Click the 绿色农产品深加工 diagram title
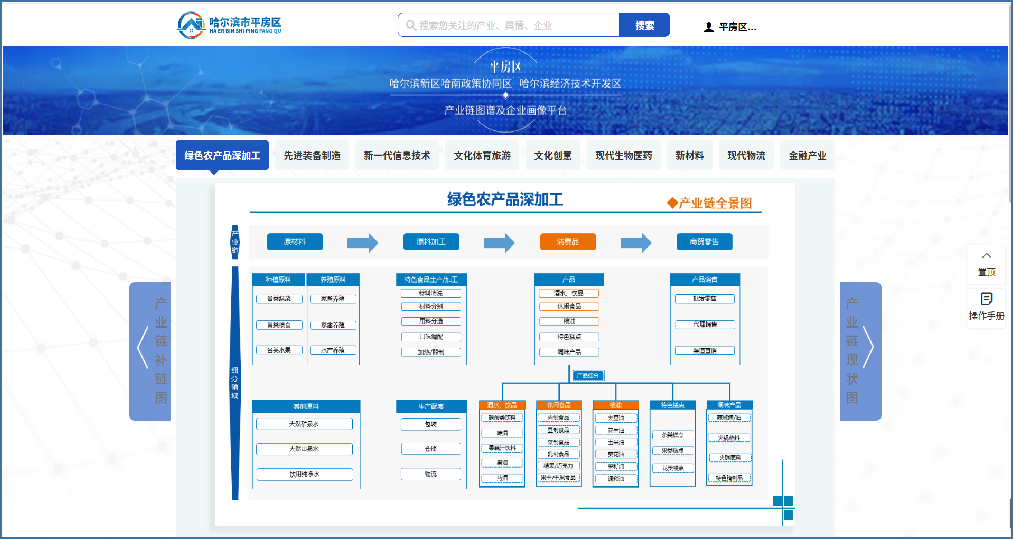Screen dimensions: 1014x540 [x=505, y=200]
